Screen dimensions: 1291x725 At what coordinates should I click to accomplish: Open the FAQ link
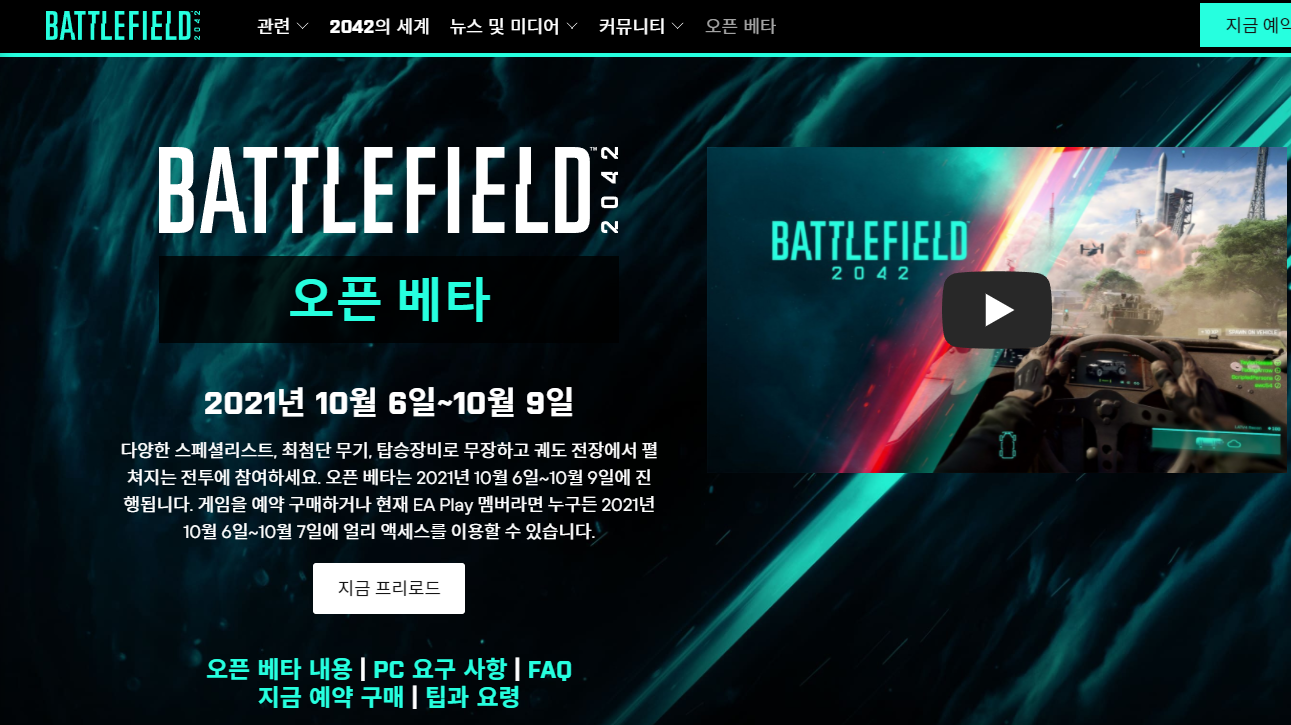point(550,669)
